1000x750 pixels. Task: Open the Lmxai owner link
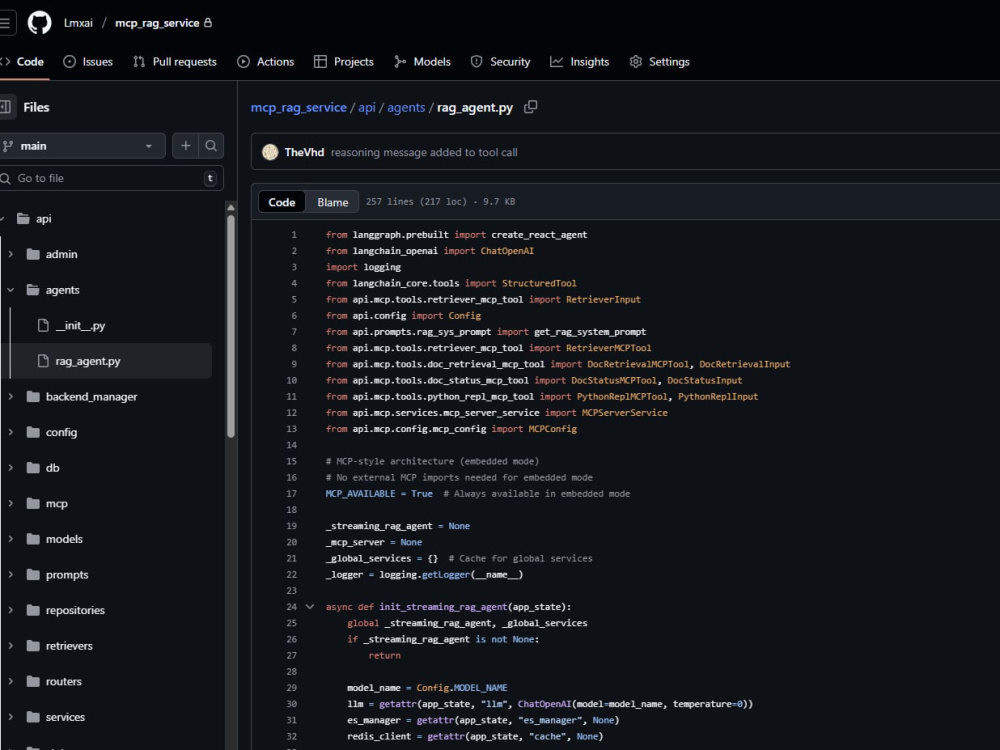pyautogui.click(x=78, y=23)
